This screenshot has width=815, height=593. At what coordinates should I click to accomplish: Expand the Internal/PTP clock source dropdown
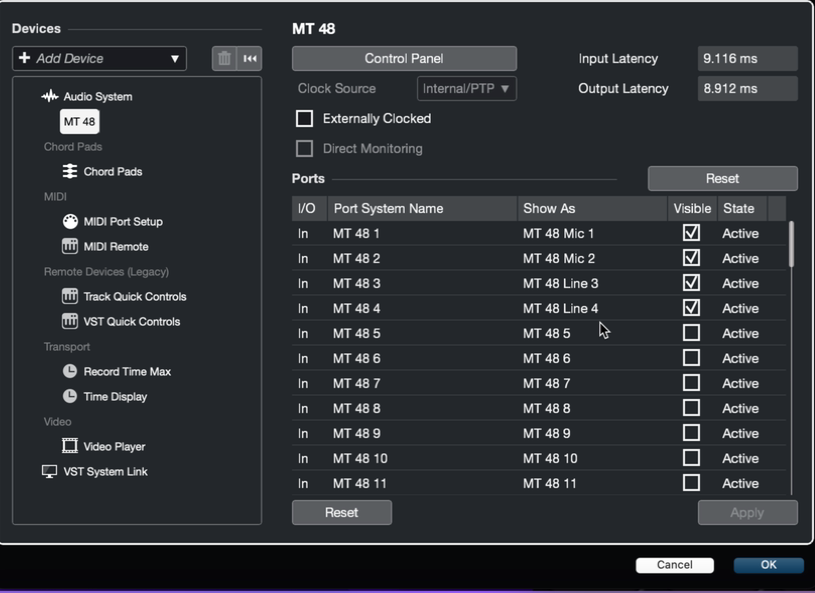pos(467,88)
